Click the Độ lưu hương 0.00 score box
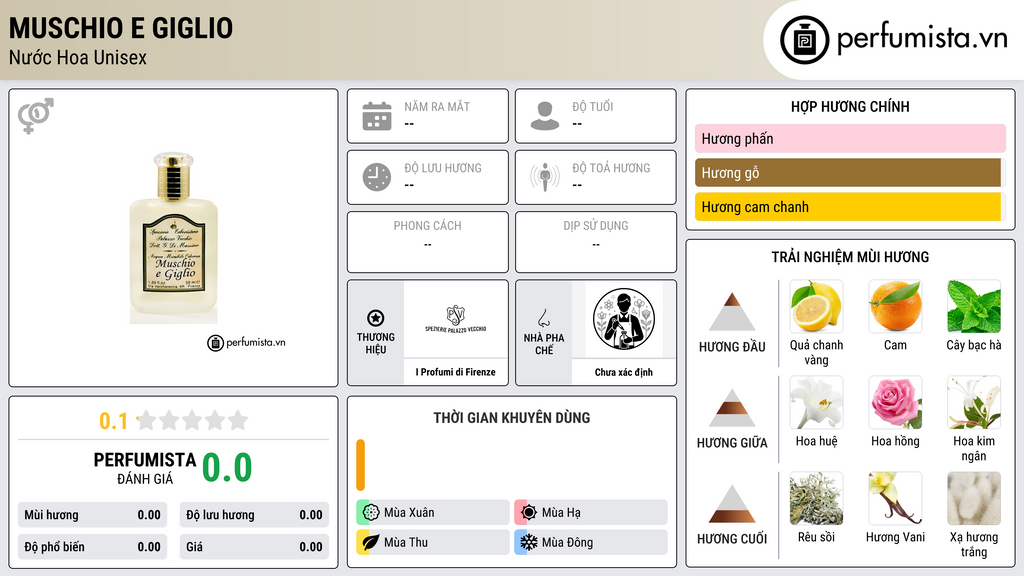 coord(254,515)
